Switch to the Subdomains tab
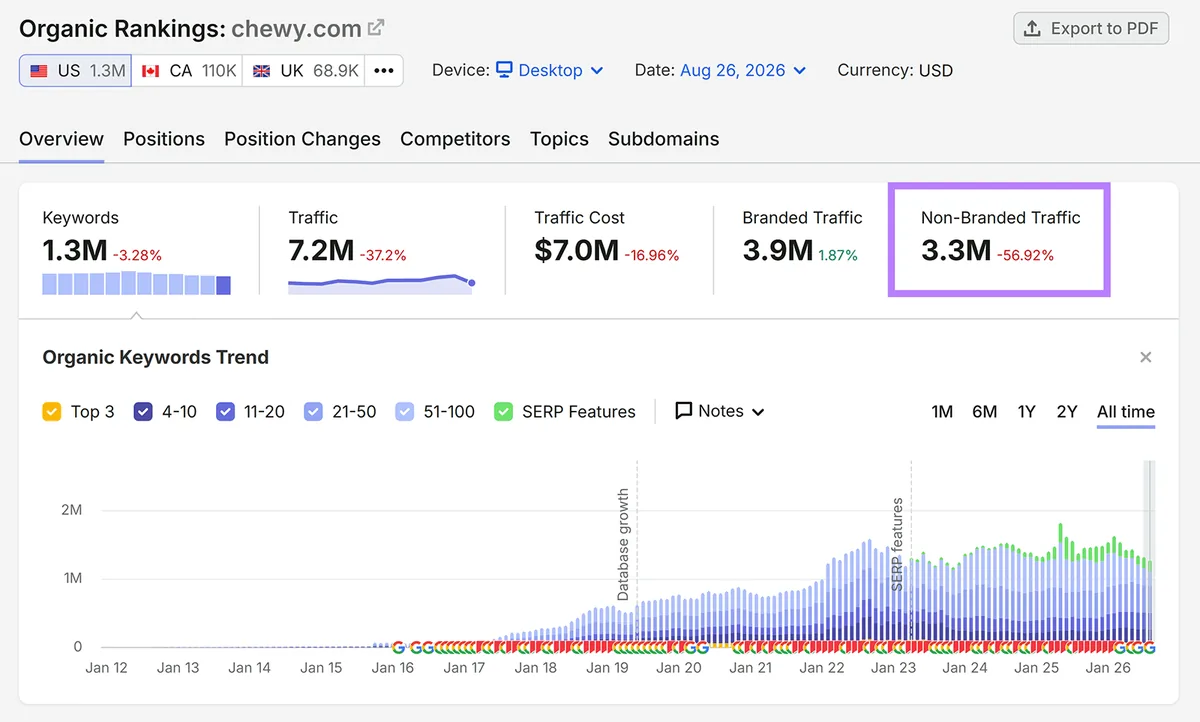This screenshot has height=722, width=1200. (663, 139)
